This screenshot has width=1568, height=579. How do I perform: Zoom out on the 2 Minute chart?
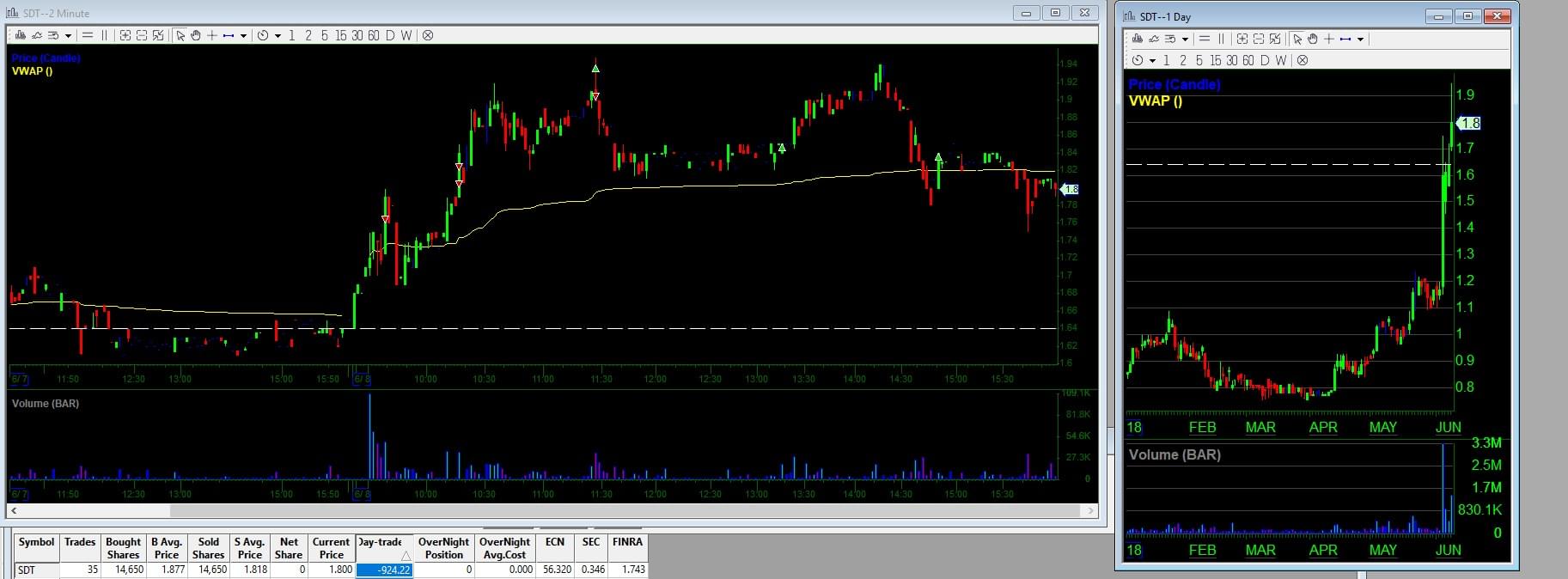(x=142, y=35)
